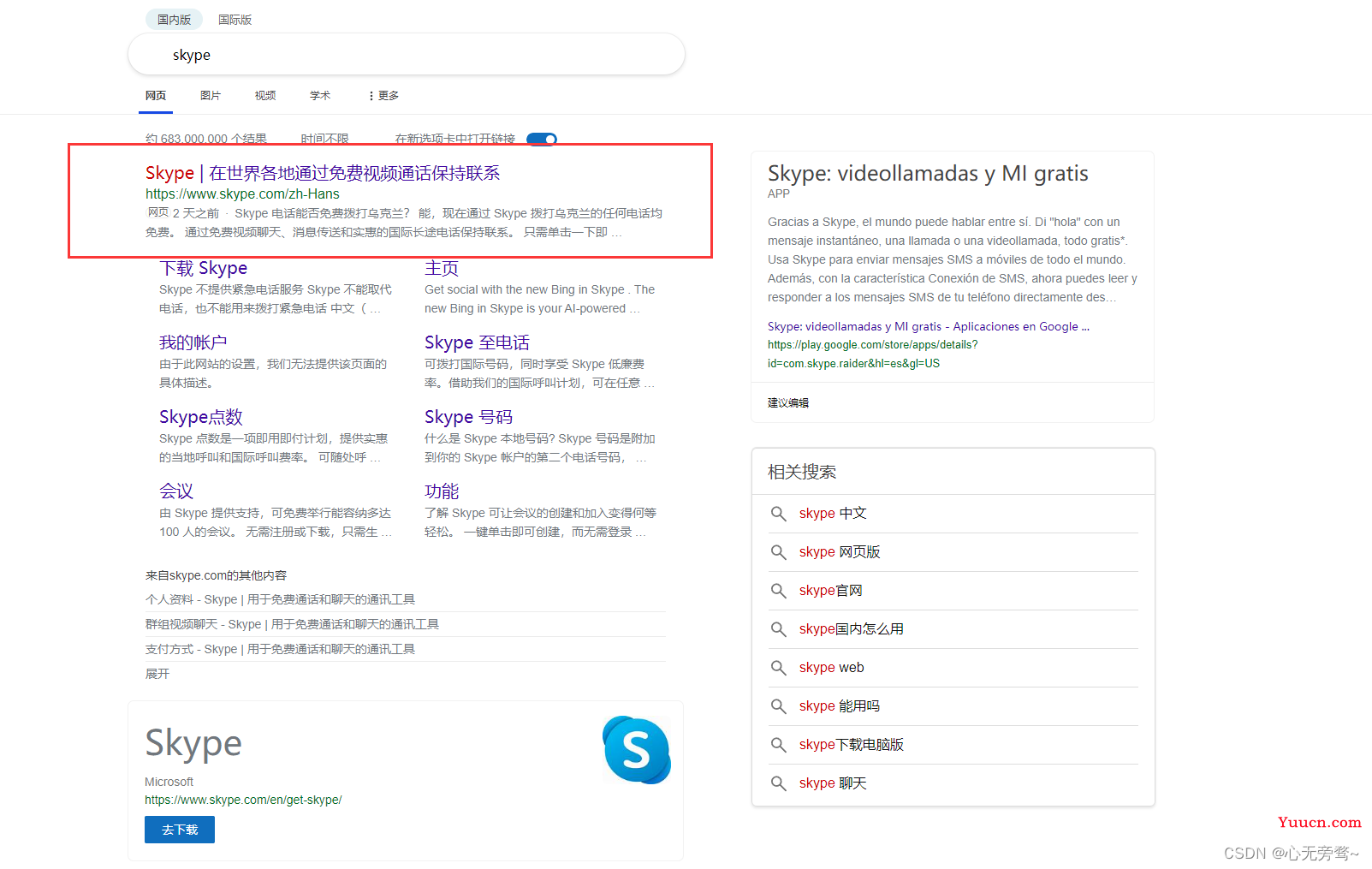Viewport: 1372px width, 869px height.
Task: Open the 时间不限 time filter
Action: (324, 139)
